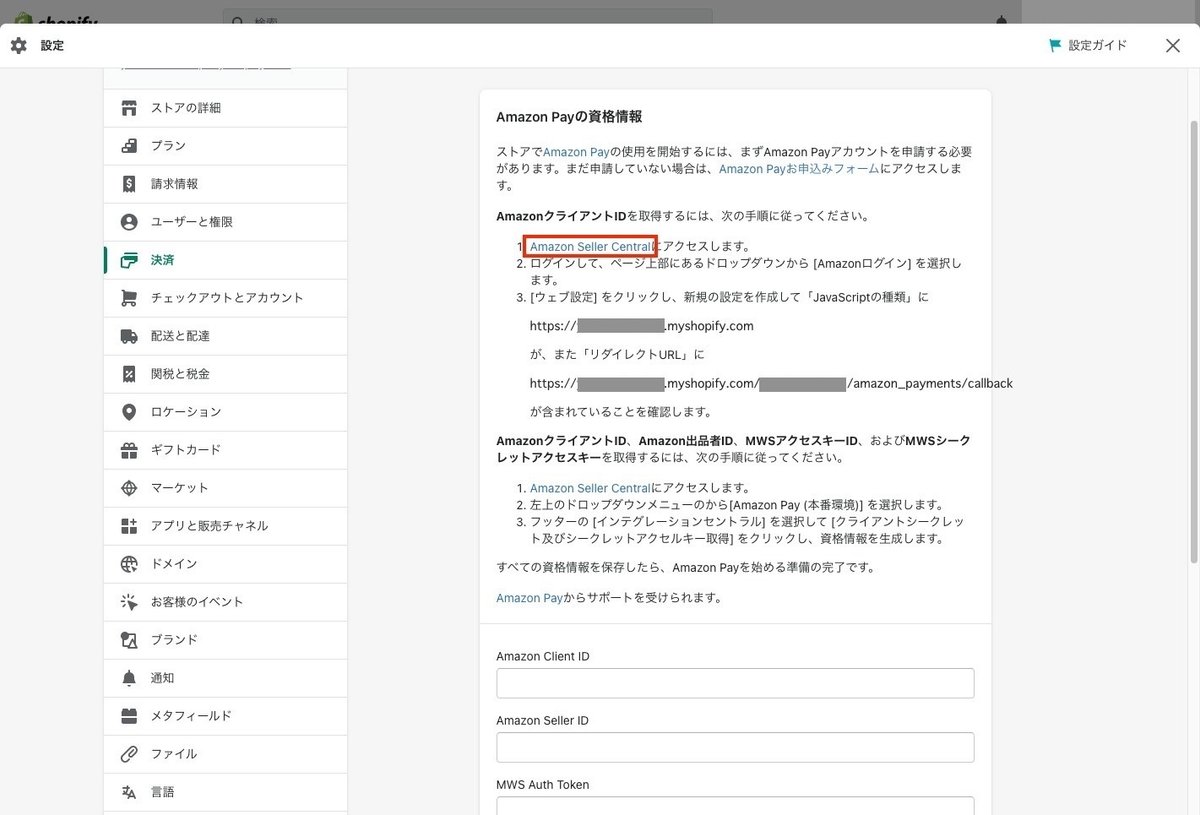
Task: Click the ギフトカード label in the sidebar
Action: [x=186, y=450]
